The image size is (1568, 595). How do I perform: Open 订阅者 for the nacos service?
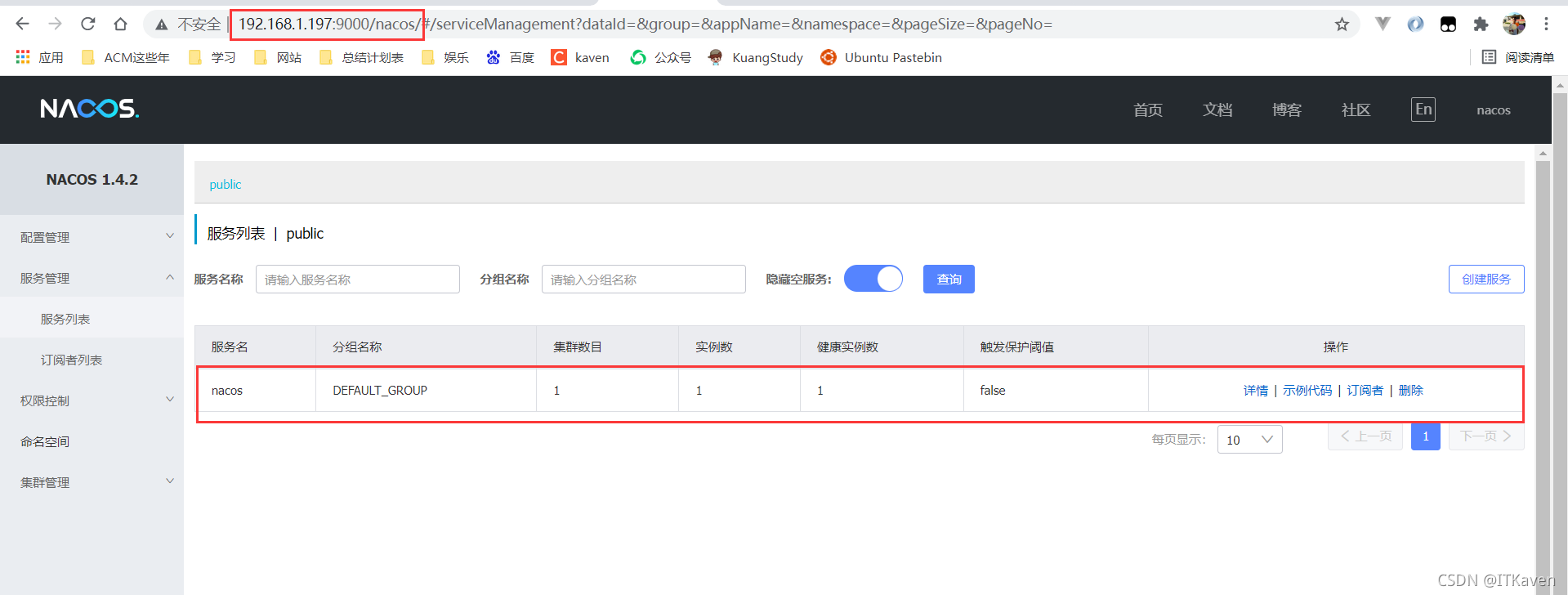tap(1365, 391)
